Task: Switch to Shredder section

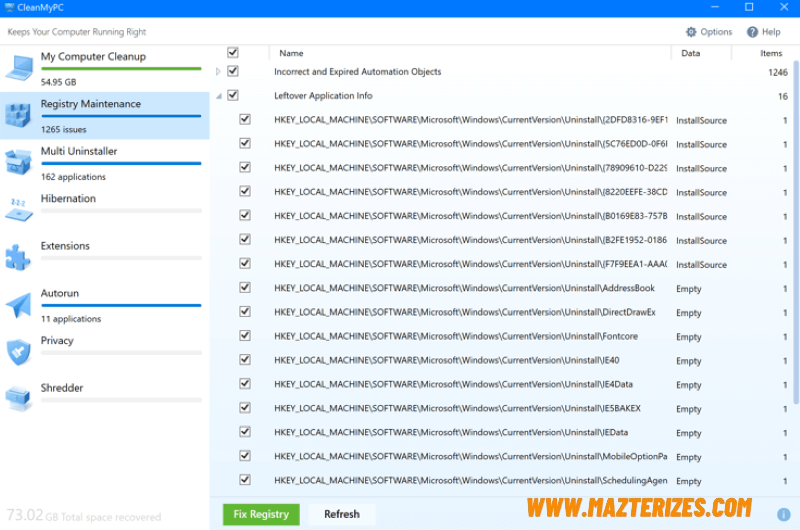Action: point(105,400)
